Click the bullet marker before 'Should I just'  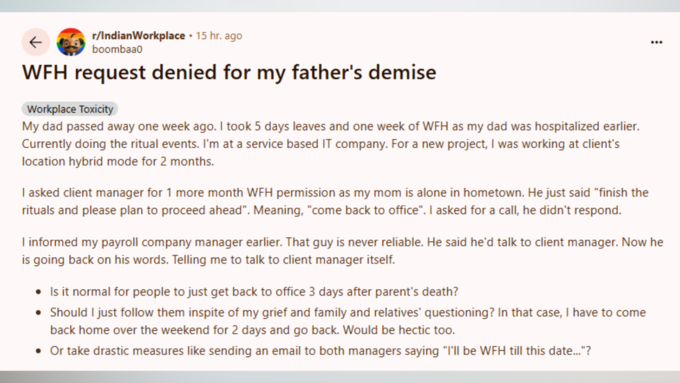tap(39, 313)
